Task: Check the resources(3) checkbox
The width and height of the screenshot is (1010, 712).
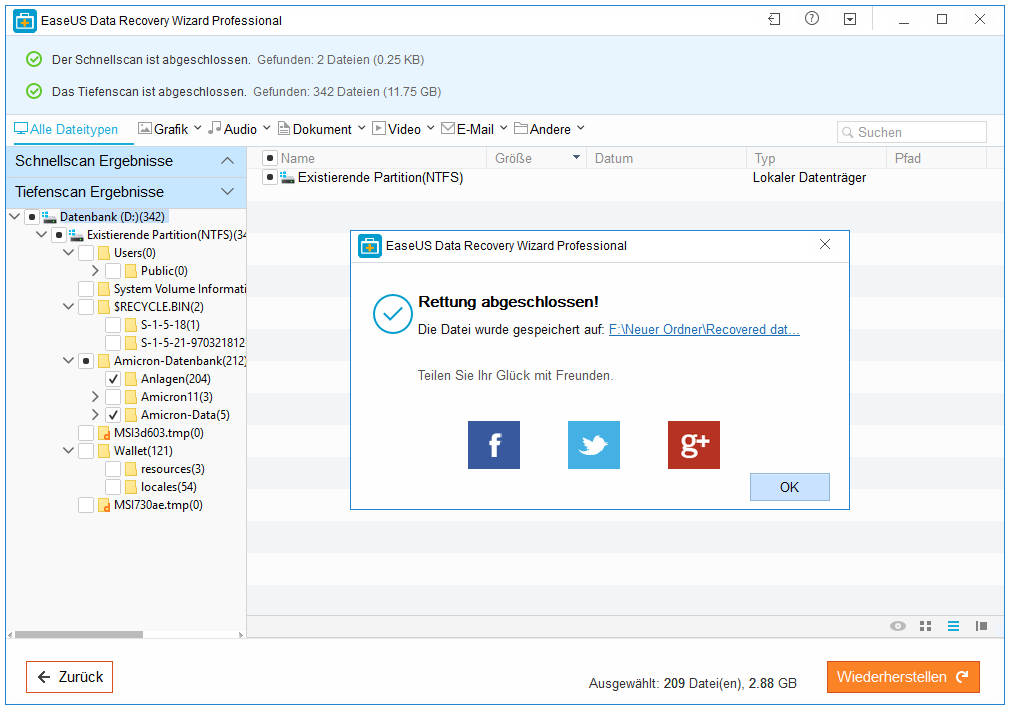Action: [113, 469]
